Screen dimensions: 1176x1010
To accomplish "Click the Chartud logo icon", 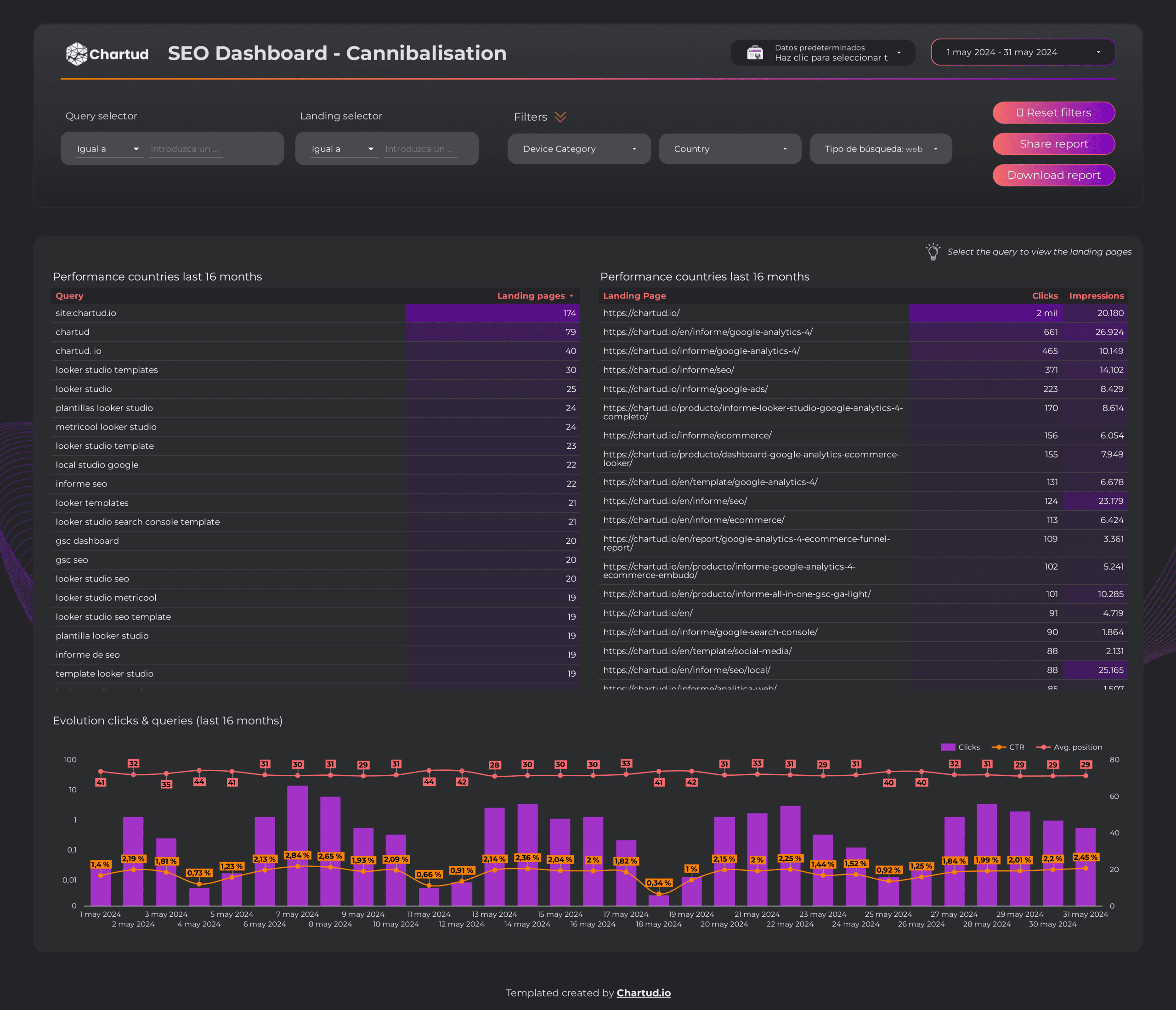I will pyautogui.click(x=77, y=54).
